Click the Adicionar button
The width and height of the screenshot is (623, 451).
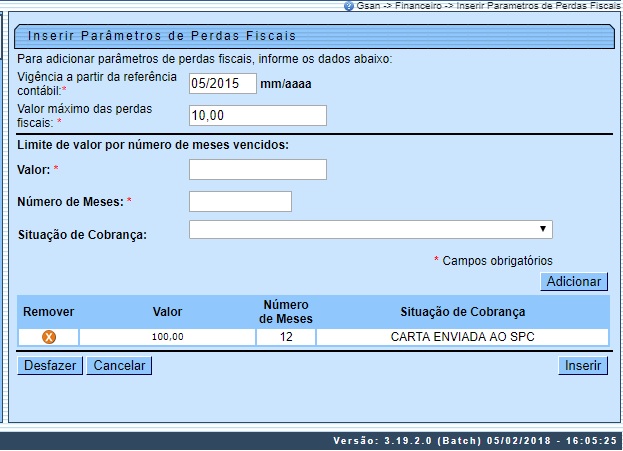point(574,281)
